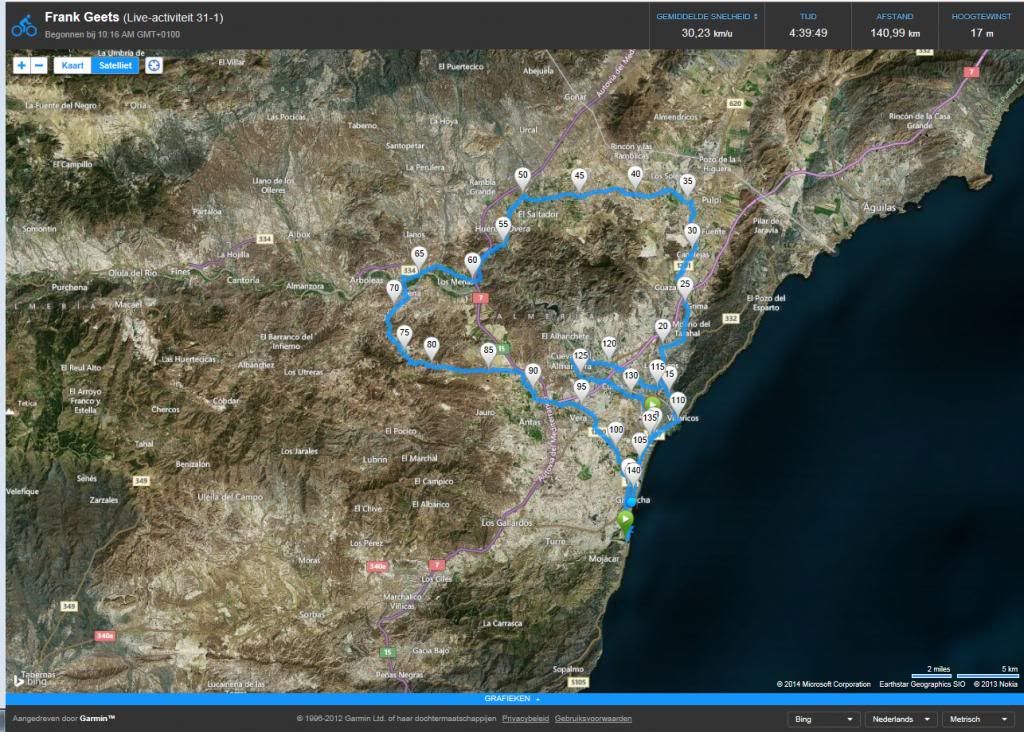Zoom in with the plus button

pyautogui.click(x=22, y=65)
